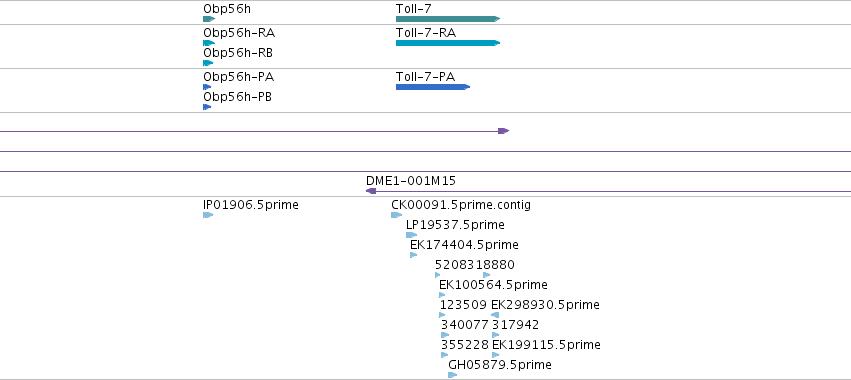Open the Obp56h-RA transcript label

pyautogui.click(x=239, y=33)
